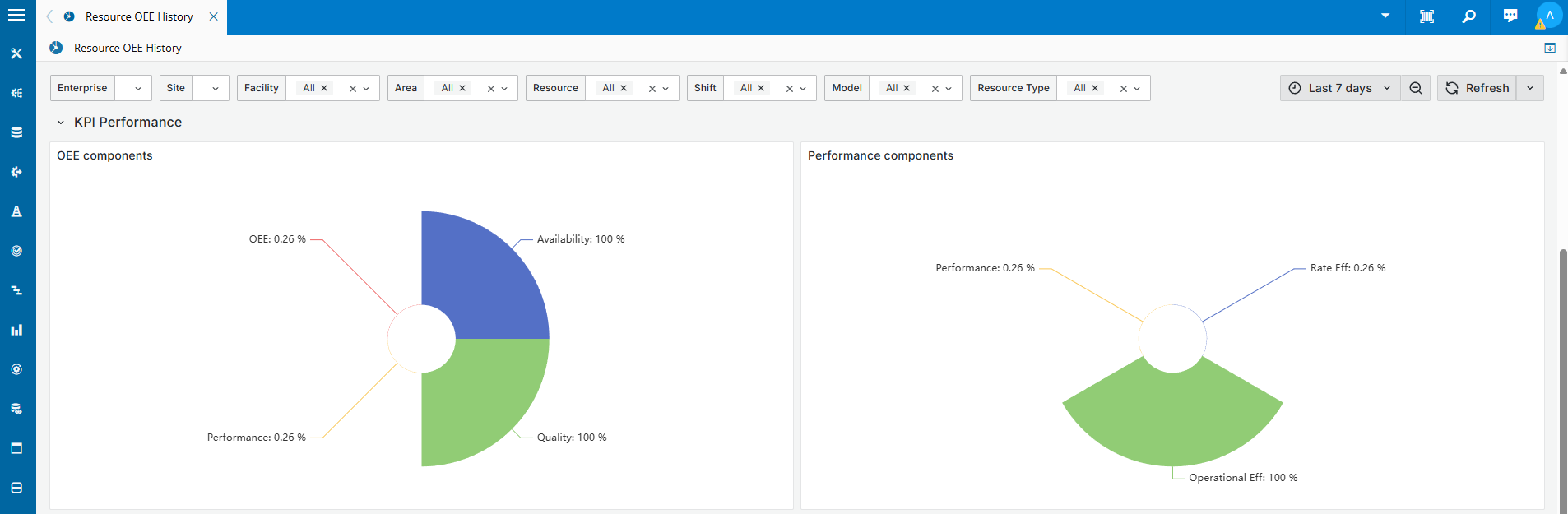This screenshot has height=514, width=1568.
Task: Open the bar chart icon in sidebar
Action: (x=16, y=330)
